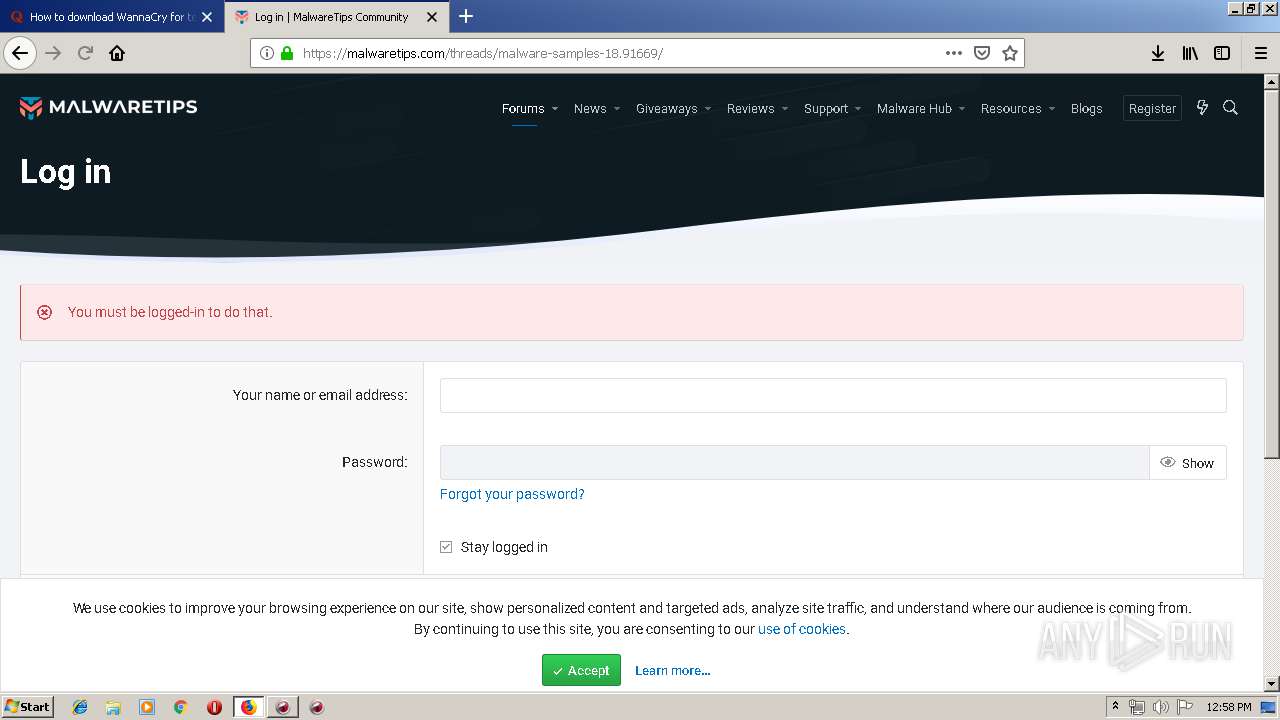Viewport: 1280px width, 720px height.
Task: Open the News nav item
Action: pos(590,109)
